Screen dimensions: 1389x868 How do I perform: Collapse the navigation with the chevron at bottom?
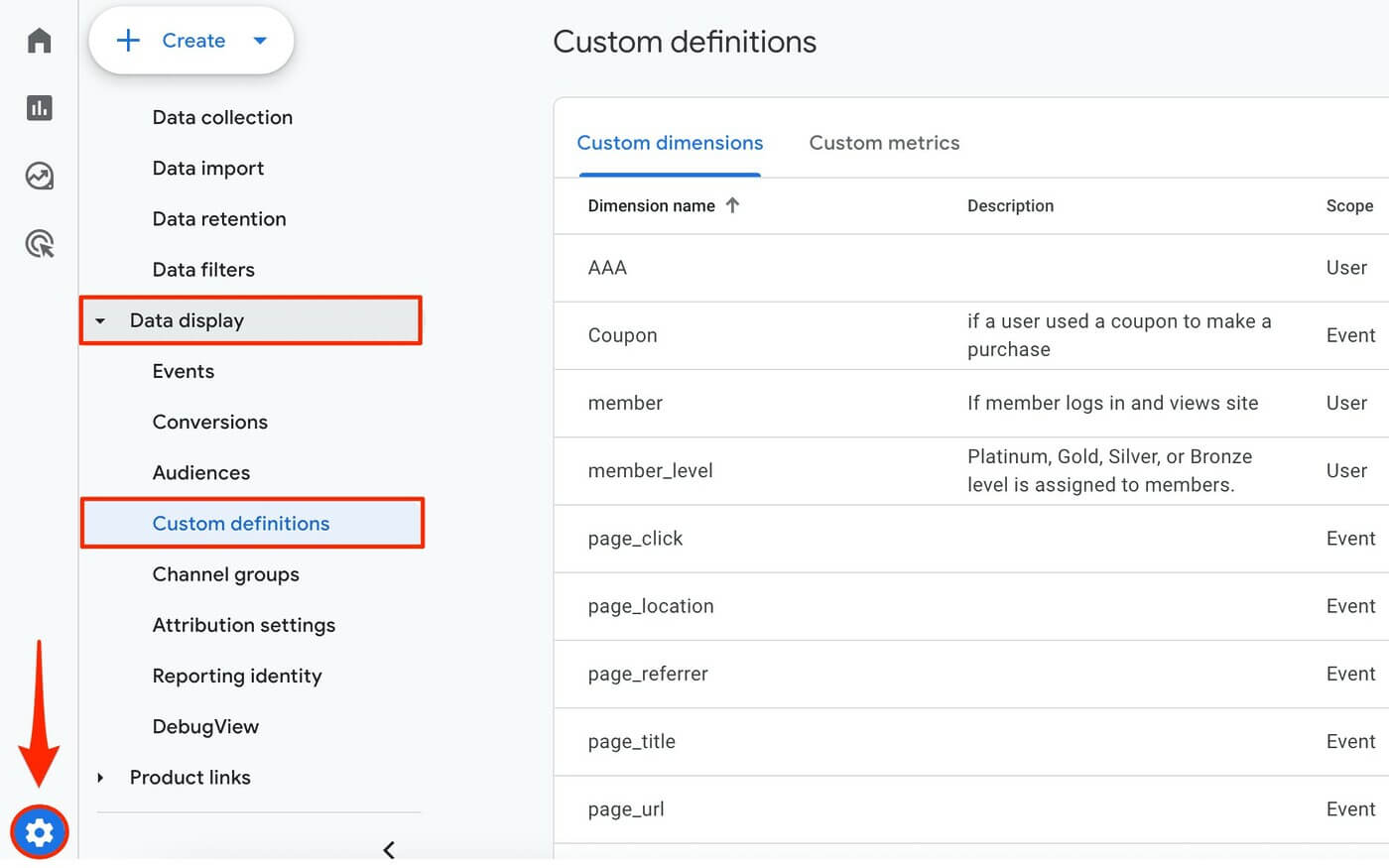click(x=388, y=849)
